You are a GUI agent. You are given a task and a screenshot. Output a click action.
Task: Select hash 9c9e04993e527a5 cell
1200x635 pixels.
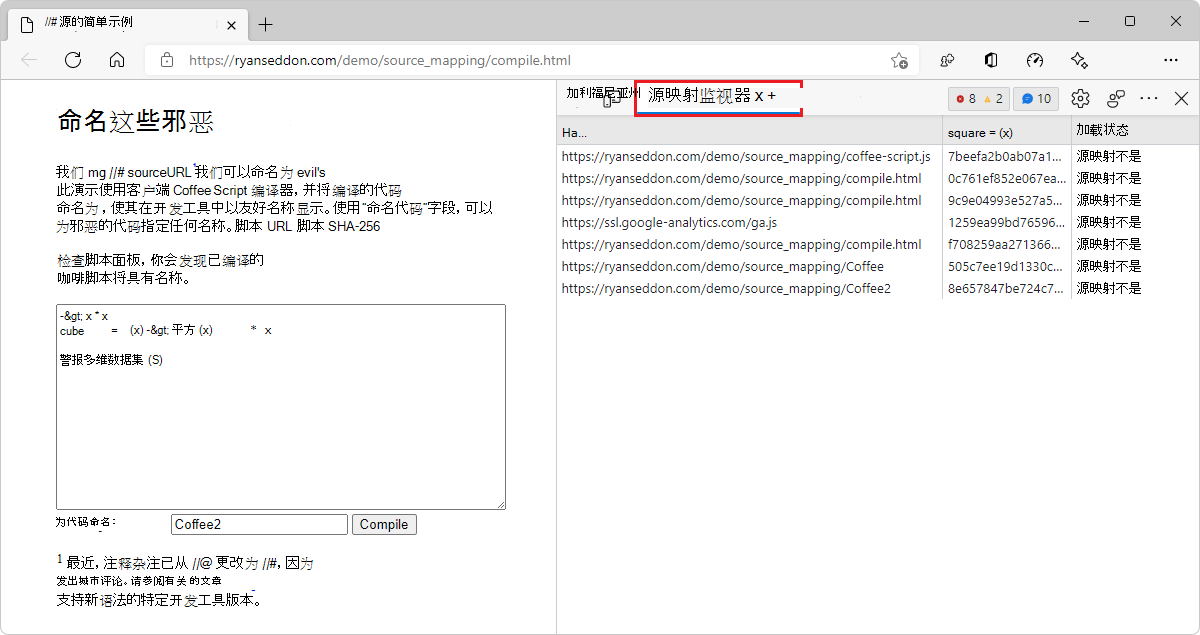click(1006, 200)
